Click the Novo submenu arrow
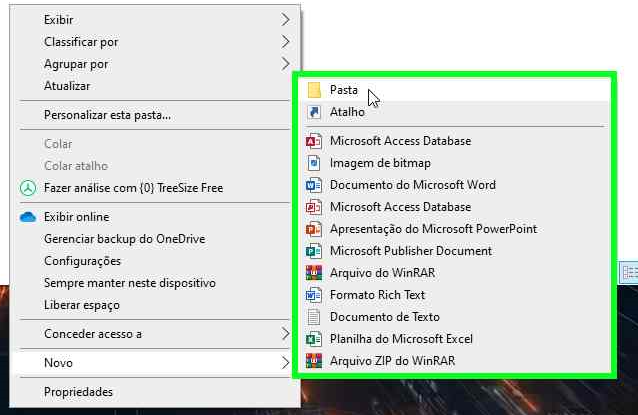Viewport: 638px width, 415px height. coord(286,363)
